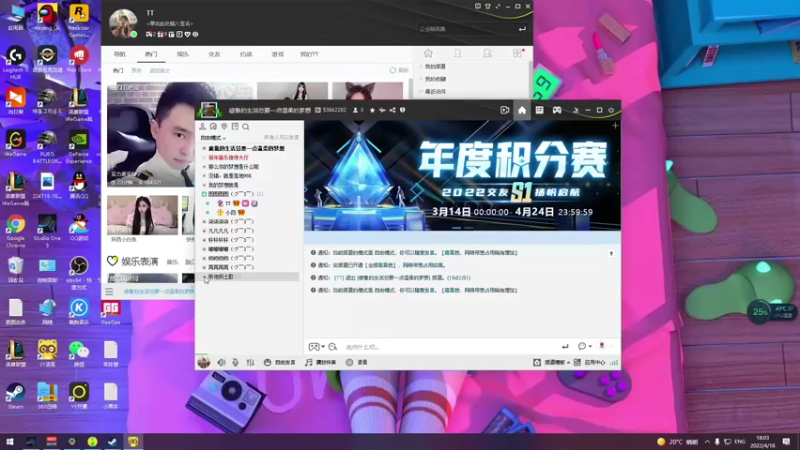This screenshot has height=450, width=800.
Task: Toggle the microphone in channel bottom bar
Action: pyautogui.click(x=235, y=362)
